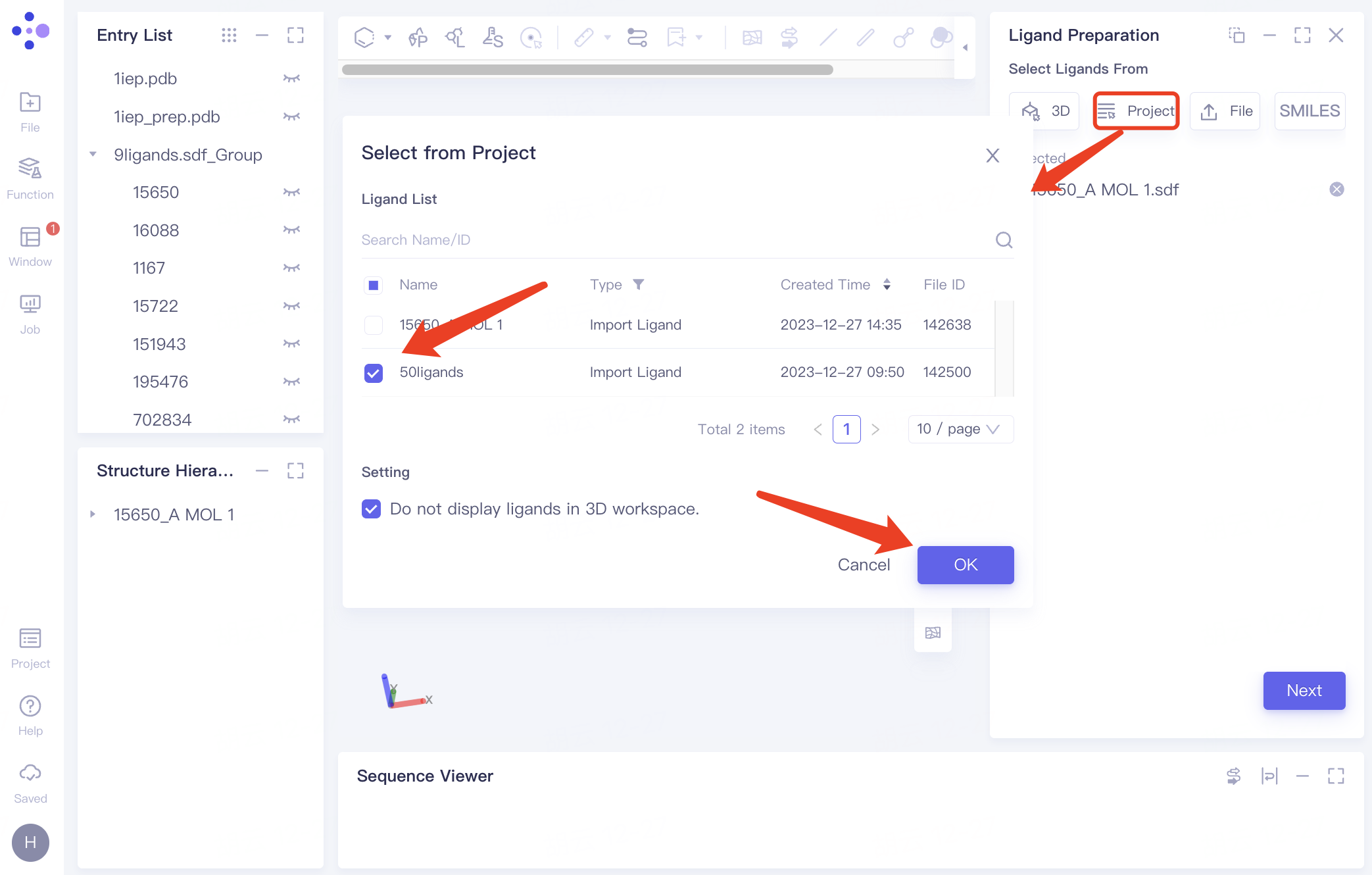Viewport: 1372px width, 875px height.
Task: Open the 10 / page dropdown
Action: [960, 429]
